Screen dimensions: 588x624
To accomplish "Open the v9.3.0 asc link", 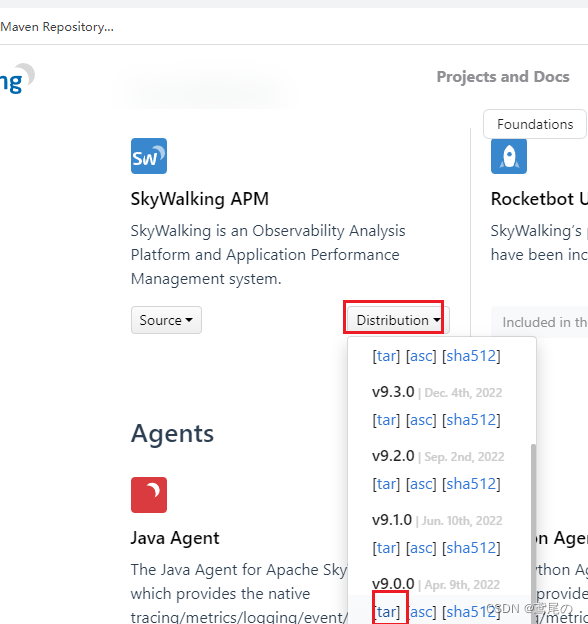I will [x=421, y=420].
